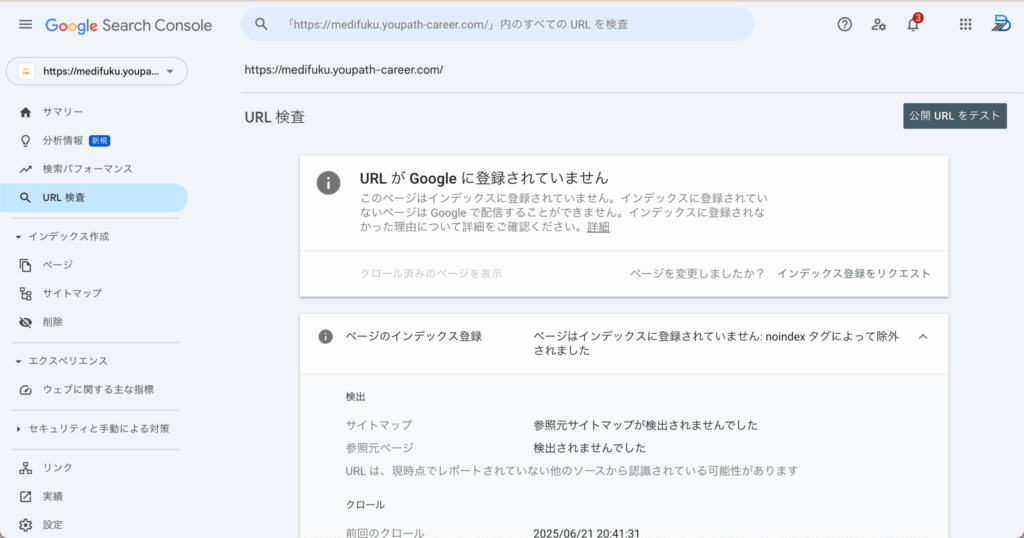The width and height of the screenshot is (1024, 538).
Task: Click the 新規 badge next to 分析情報
Action: (x=99, y=141)
